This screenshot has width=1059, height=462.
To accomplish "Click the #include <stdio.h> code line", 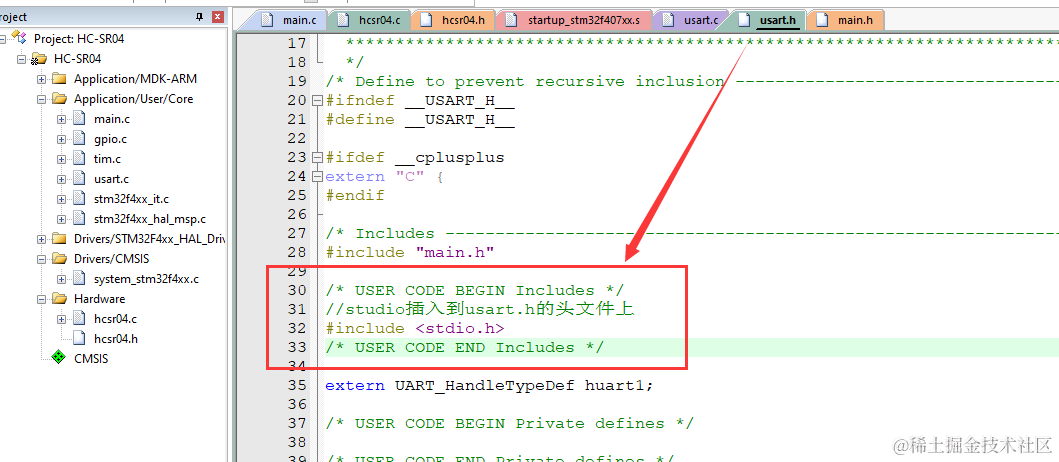I will [415, 328].
